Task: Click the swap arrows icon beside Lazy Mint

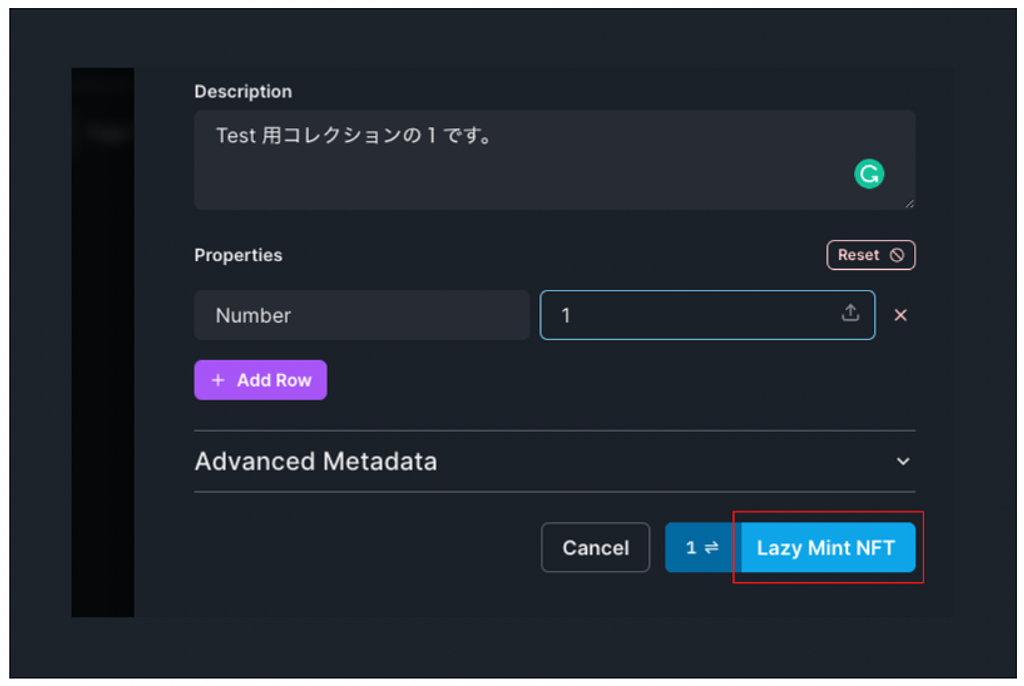Action: coord(711,548)
